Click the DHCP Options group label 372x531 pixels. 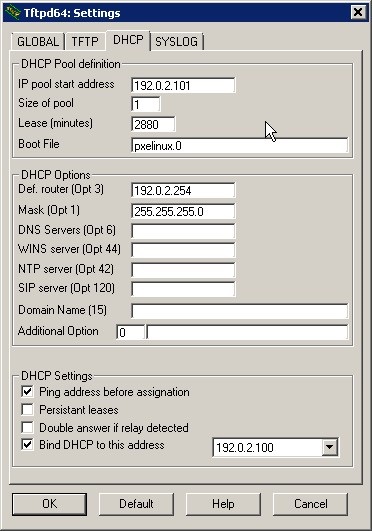[x=56, y=175]
